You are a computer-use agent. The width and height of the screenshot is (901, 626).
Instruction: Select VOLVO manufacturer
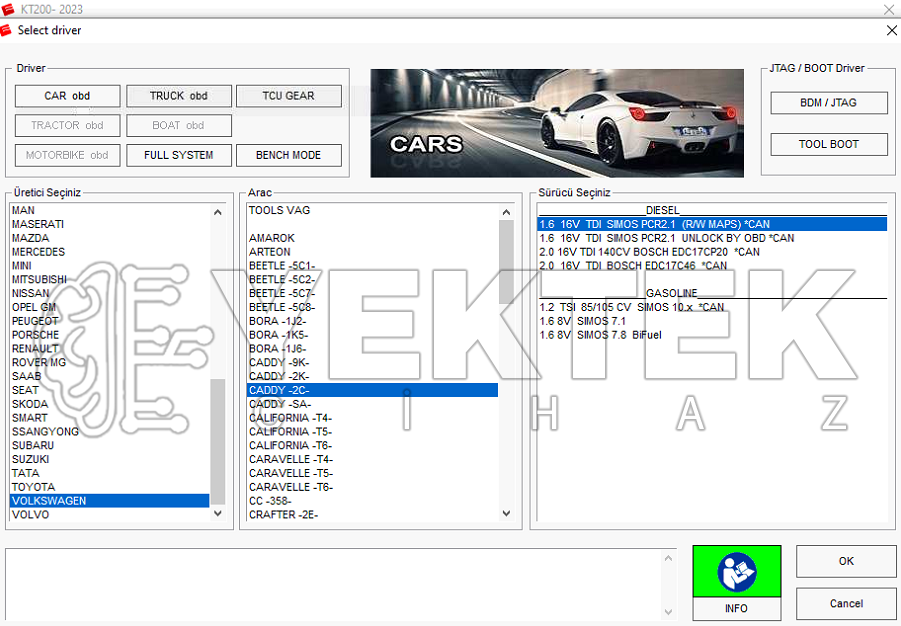tap(109, 514)
